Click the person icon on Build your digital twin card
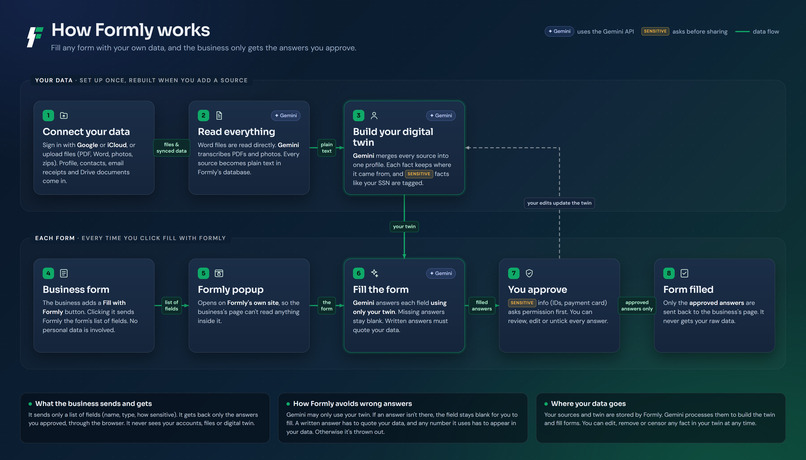 click(374, 116)
